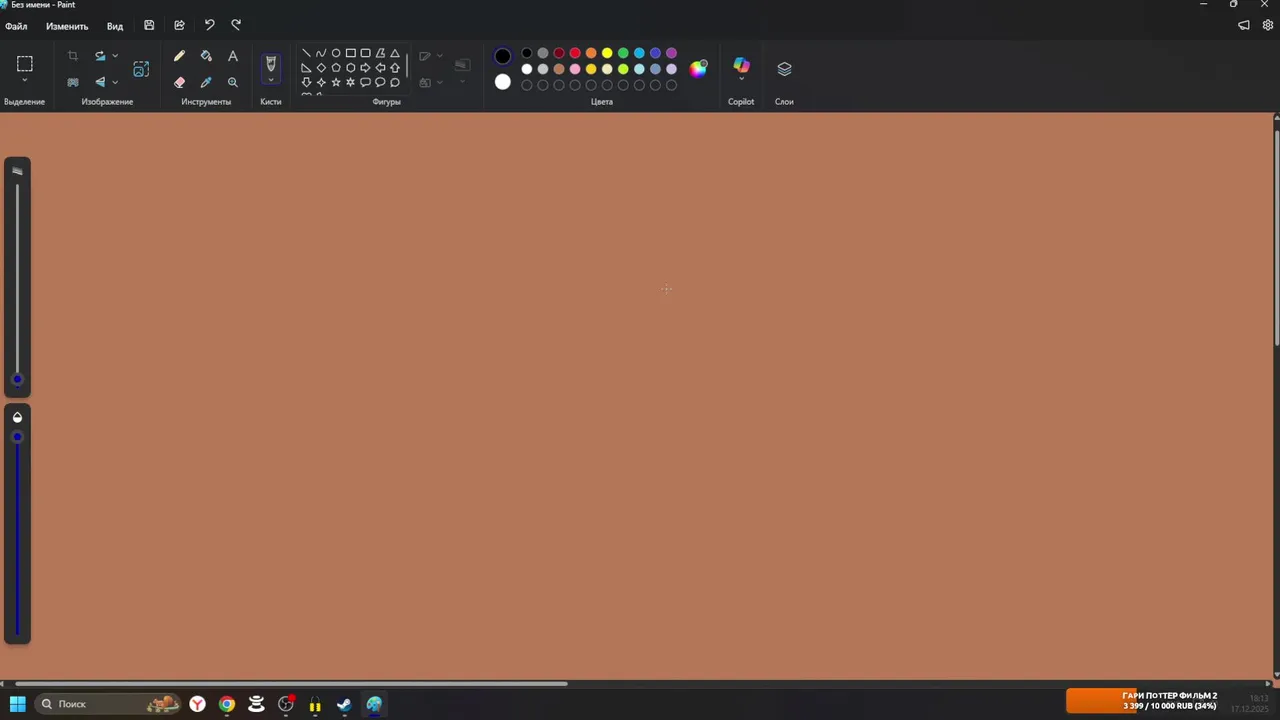Select primary color 1 (black circle)

tap(503, 56)
